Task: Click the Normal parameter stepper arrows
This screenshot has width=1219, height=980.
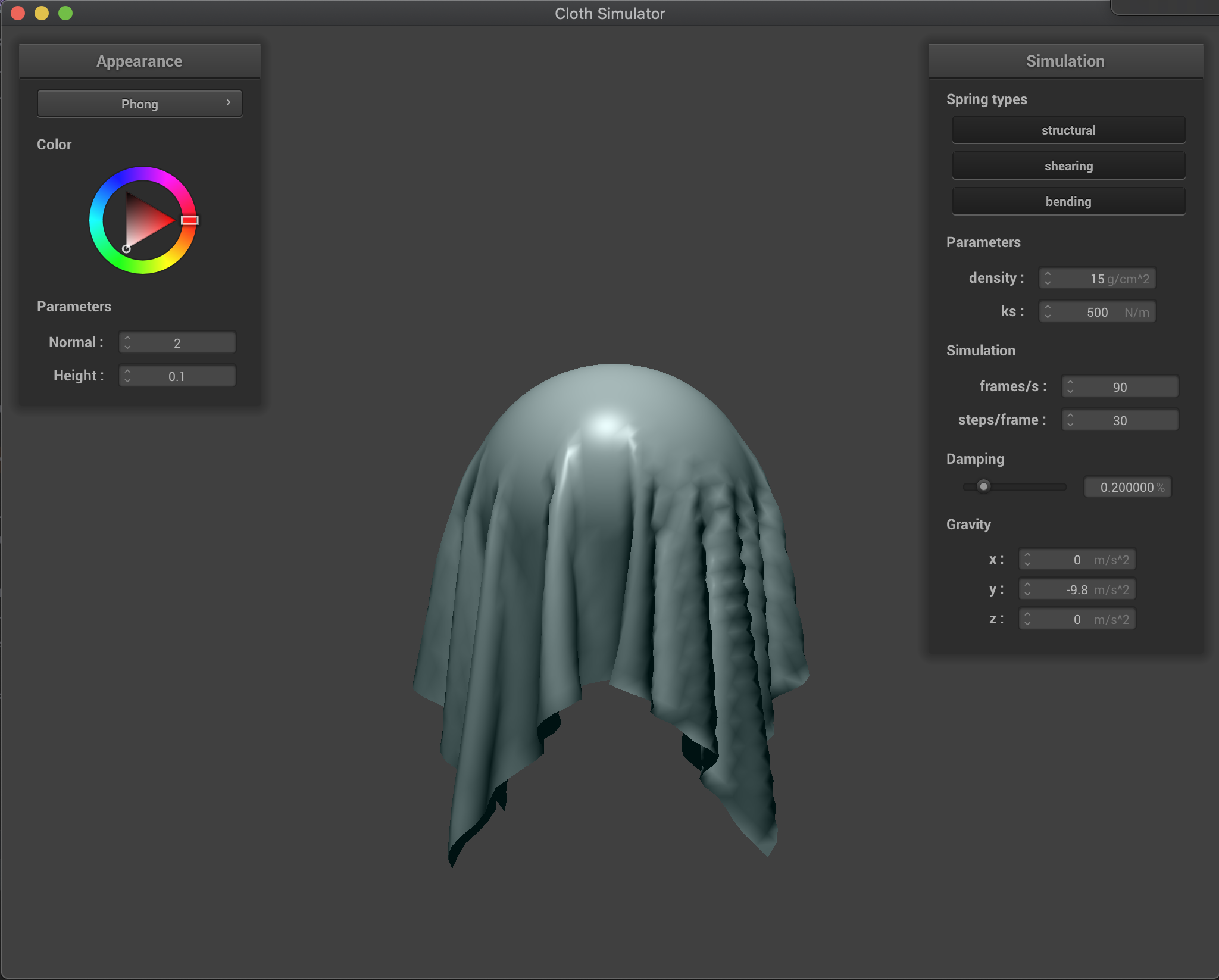Action: 127,342
